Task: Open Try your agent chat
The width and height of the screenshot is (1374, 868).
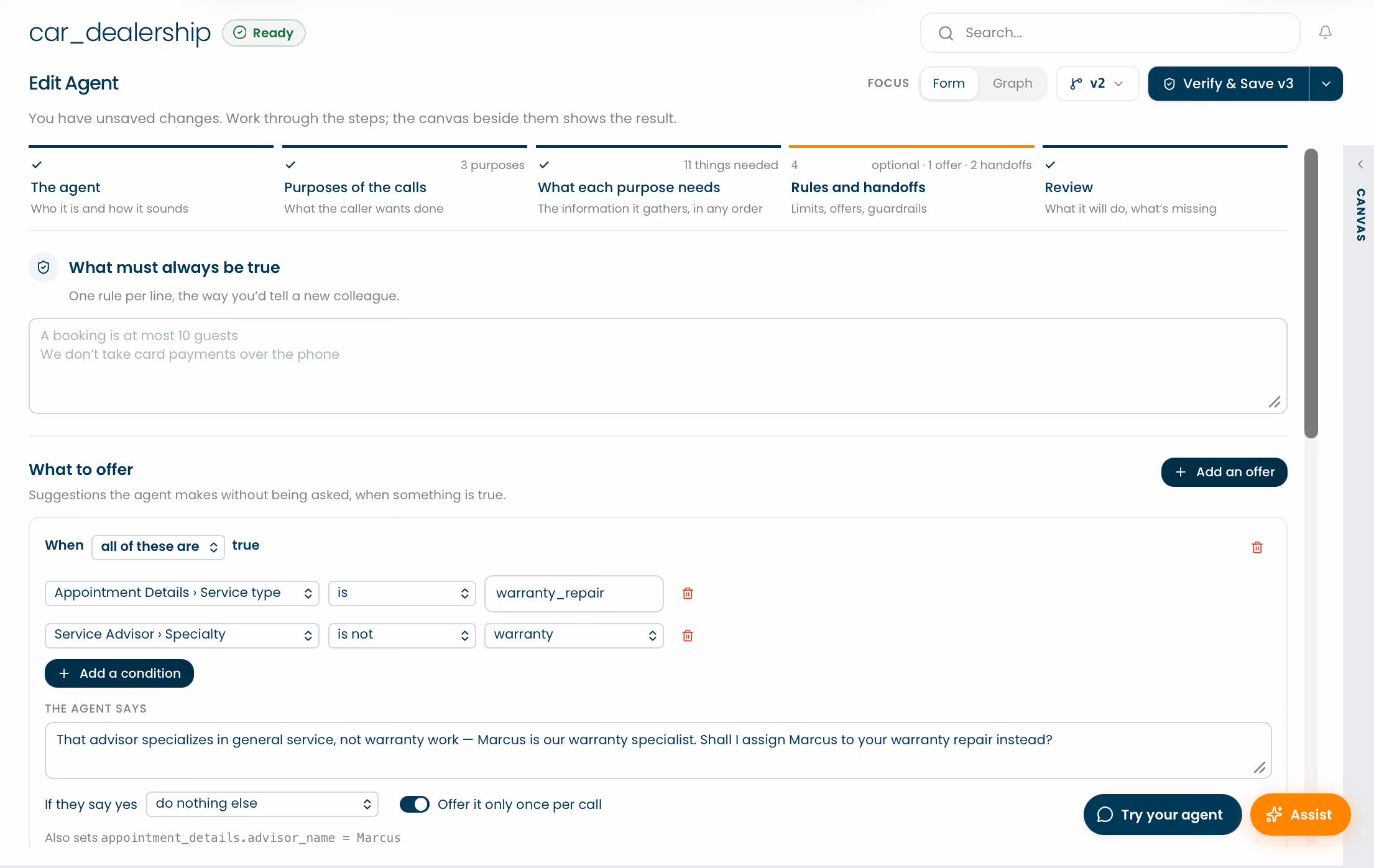Action: [x=1163, y=815]
